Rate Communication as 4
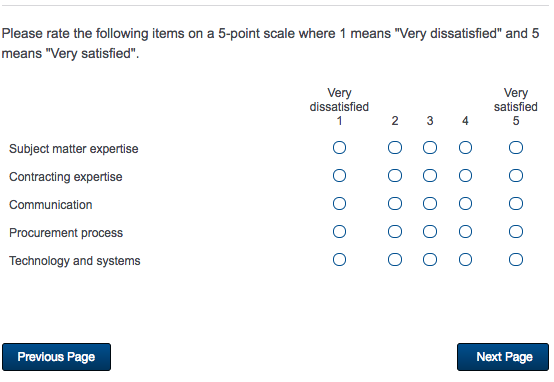The width and height of the screenshot is (554, 382). (465, 204)
